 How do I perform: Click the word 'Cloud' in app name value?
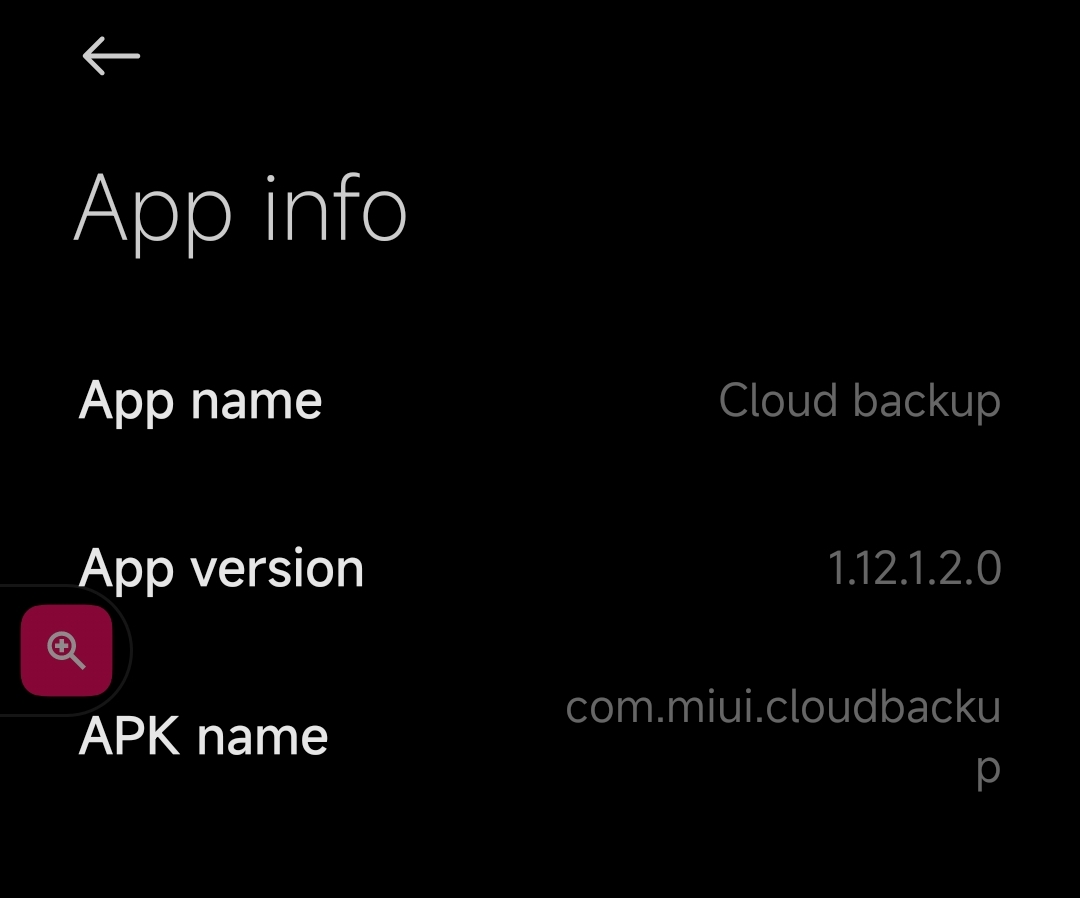pyautogui.click(x=778, y=399)
